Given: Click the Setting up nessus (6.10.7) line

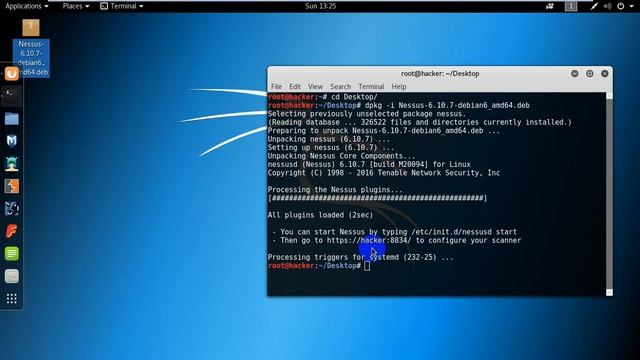Looking at the screenshot, I should [331, 148].
